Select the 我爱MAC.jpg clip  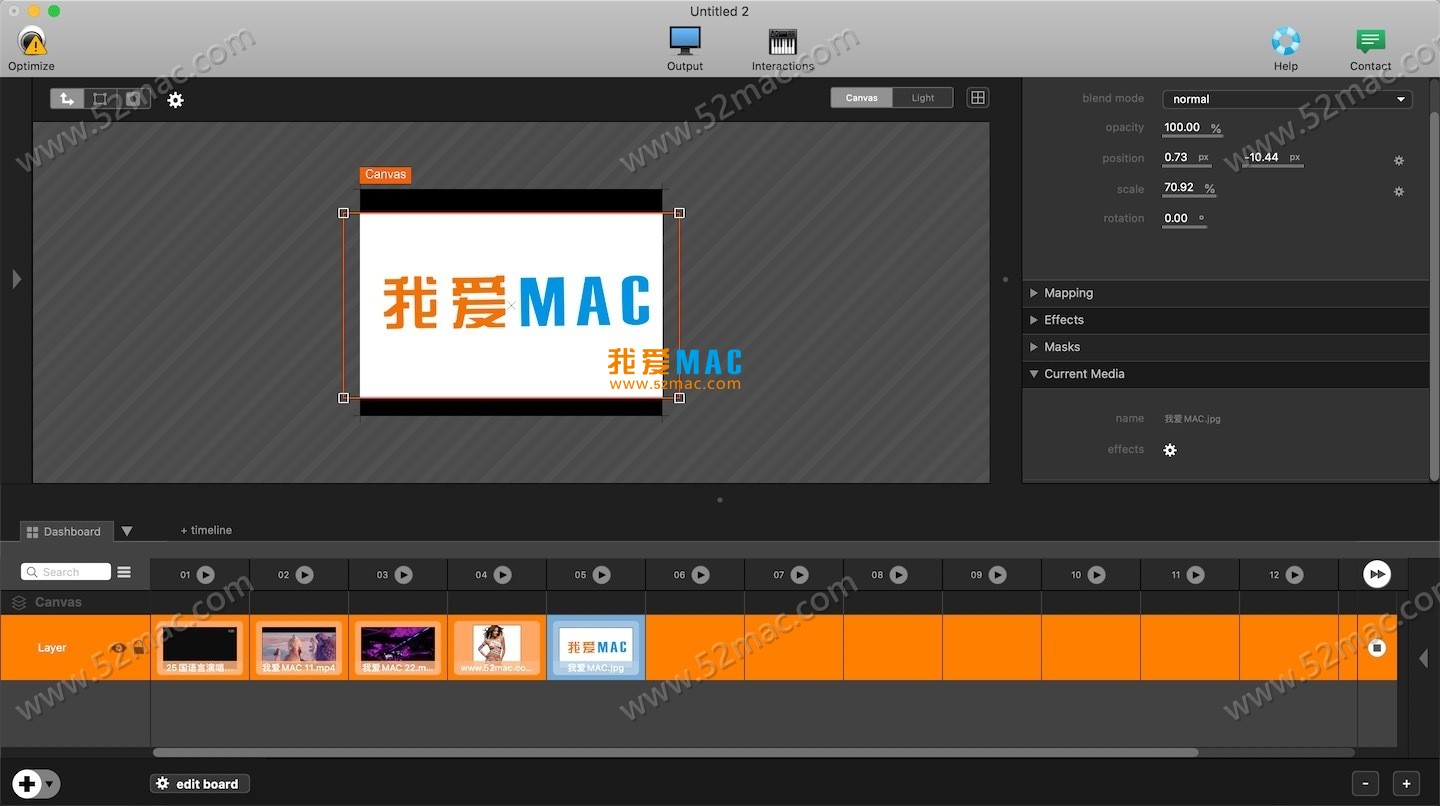click(x=596, y=648)
